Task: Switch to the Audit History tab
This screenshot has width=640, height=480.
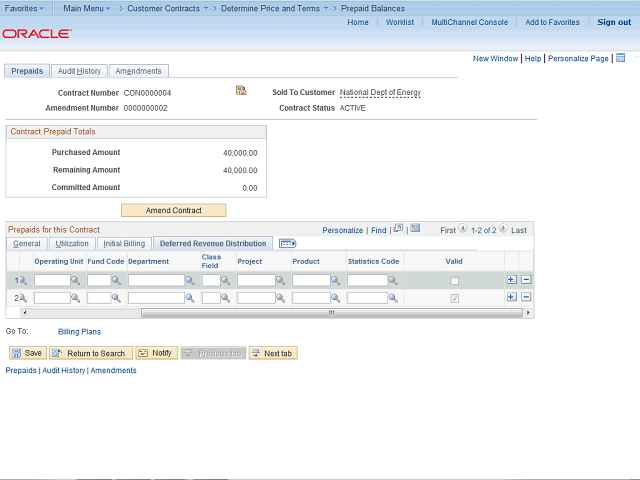Action: pos(79,71)
